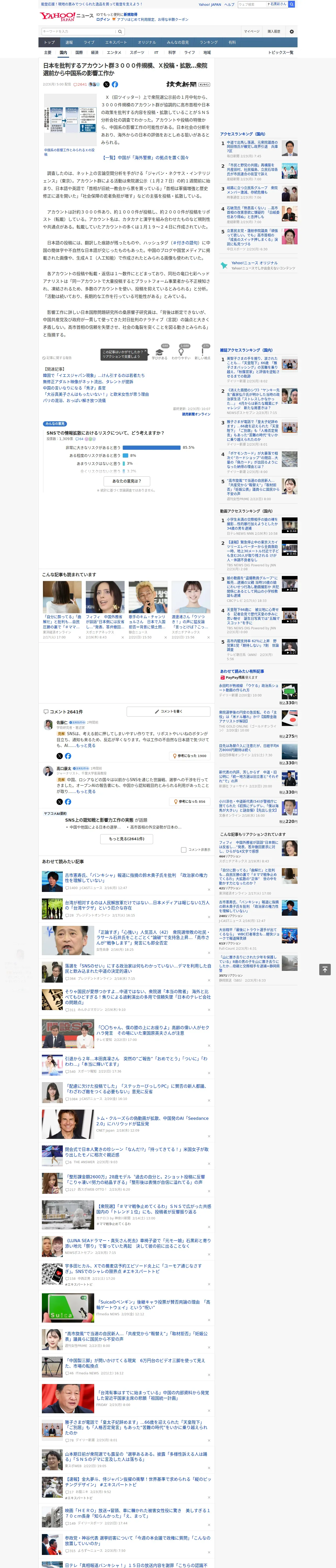Open the スポーツ category tab
The image size is (336, 1568).
[x=137, y=52]
